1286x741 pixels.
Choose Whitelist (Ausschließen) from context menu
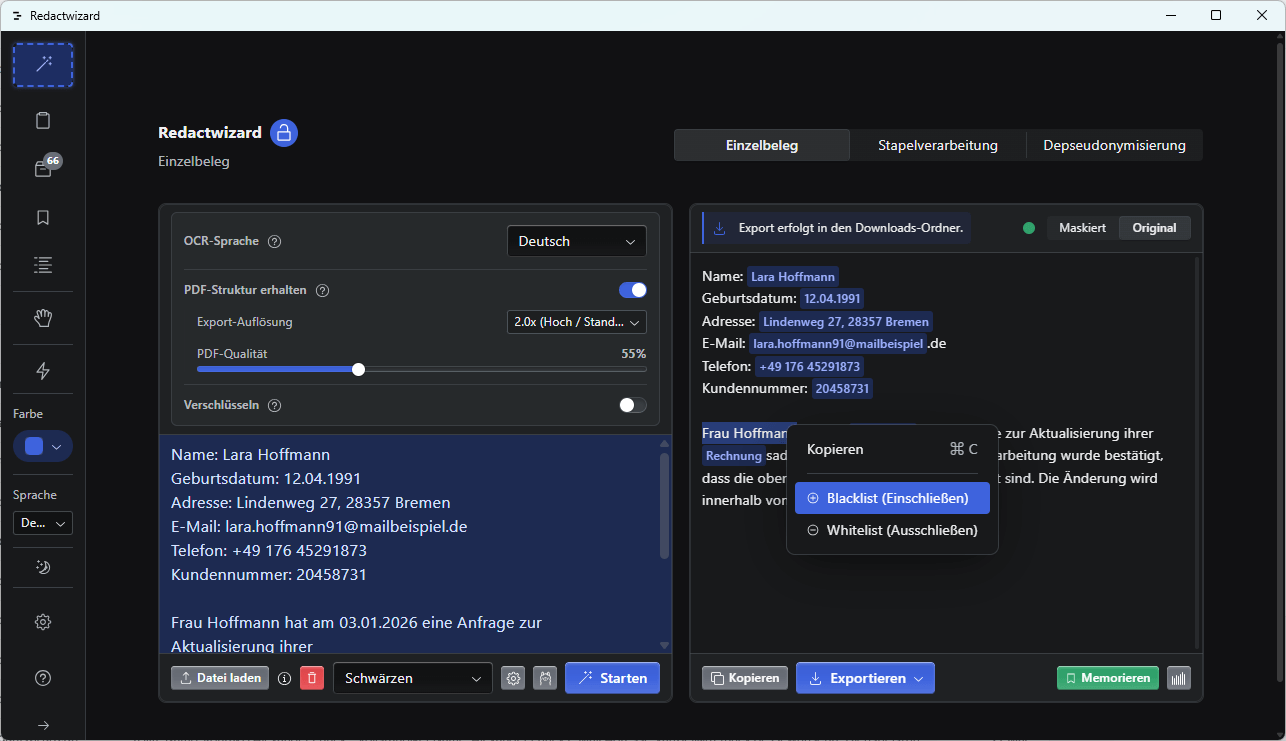[892, 530]
